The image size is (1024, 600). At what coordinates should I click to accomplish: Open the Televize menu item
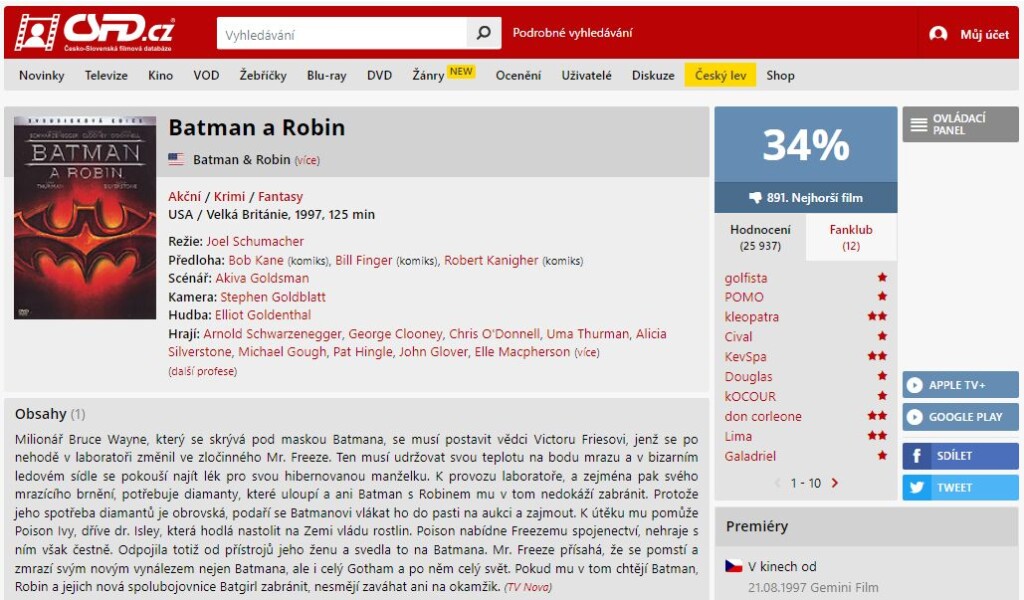tap(106, 76)
